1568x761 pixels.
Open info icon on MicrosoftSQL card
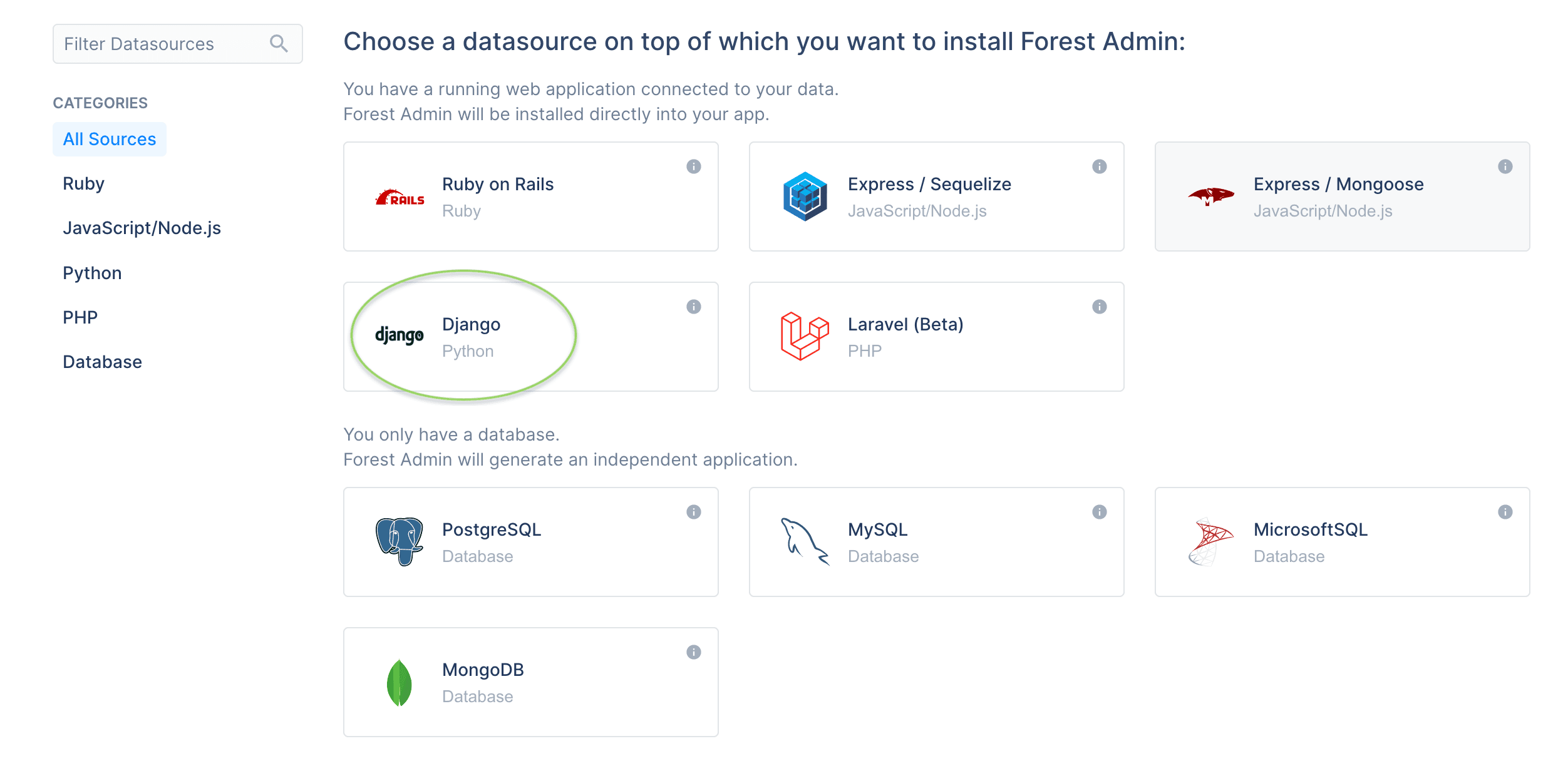1505,512
